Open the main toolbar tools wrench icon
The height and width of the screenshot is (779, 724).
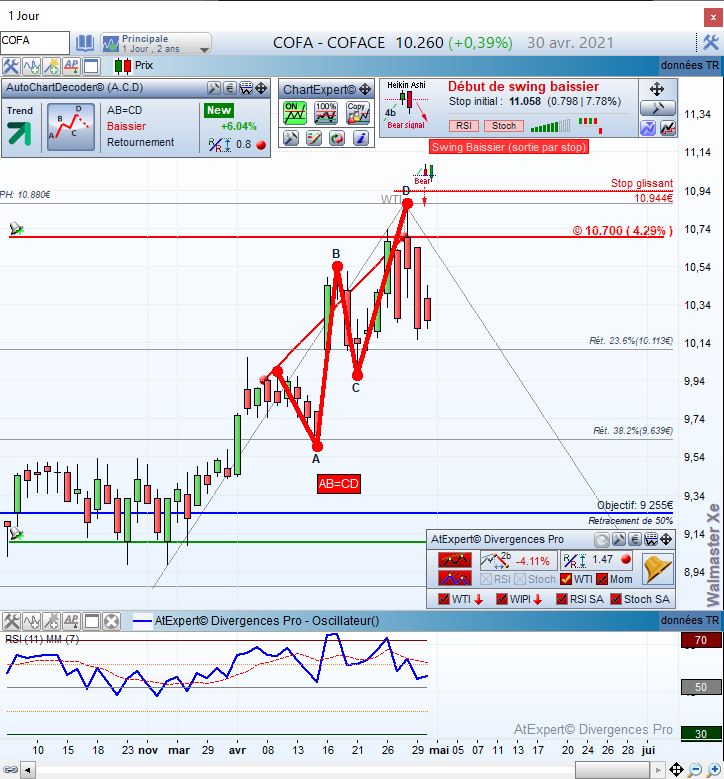click(10, 66)
